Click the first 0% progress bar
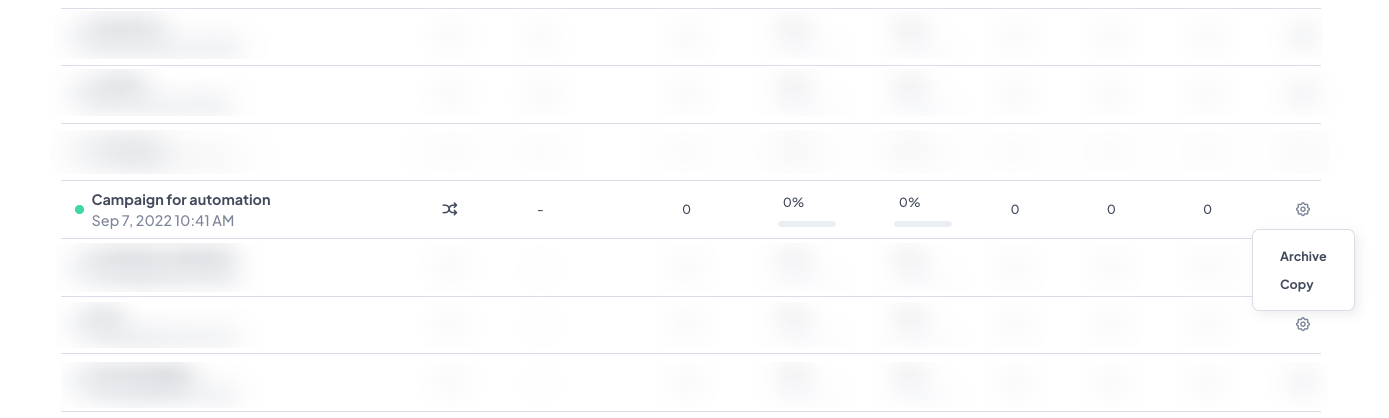Image resolution: width=1389 pixels, height=418 pixels. (x=807, y=224)
